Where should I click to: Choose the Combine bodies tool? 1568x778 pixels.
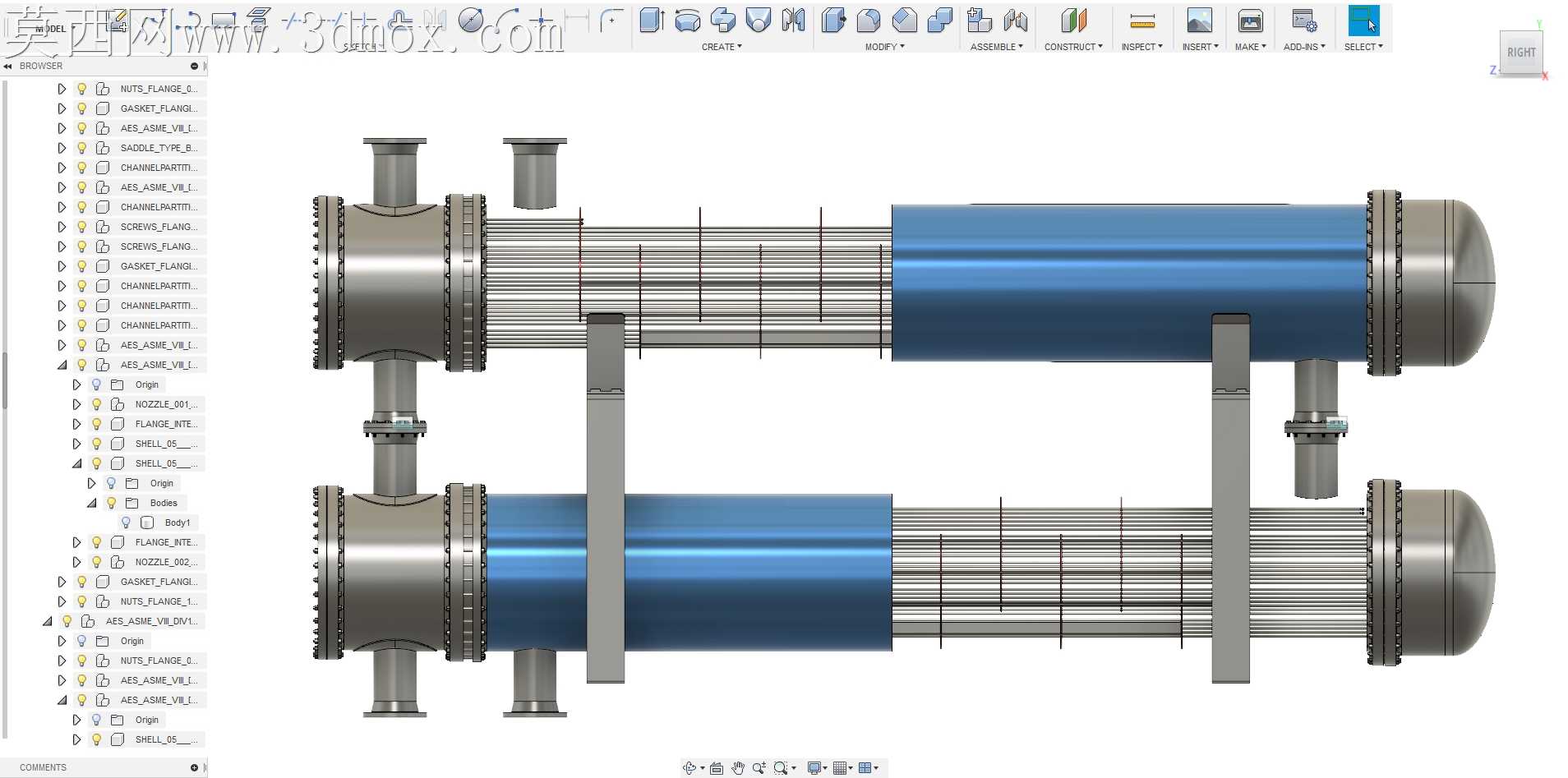[x=939, y=21]
